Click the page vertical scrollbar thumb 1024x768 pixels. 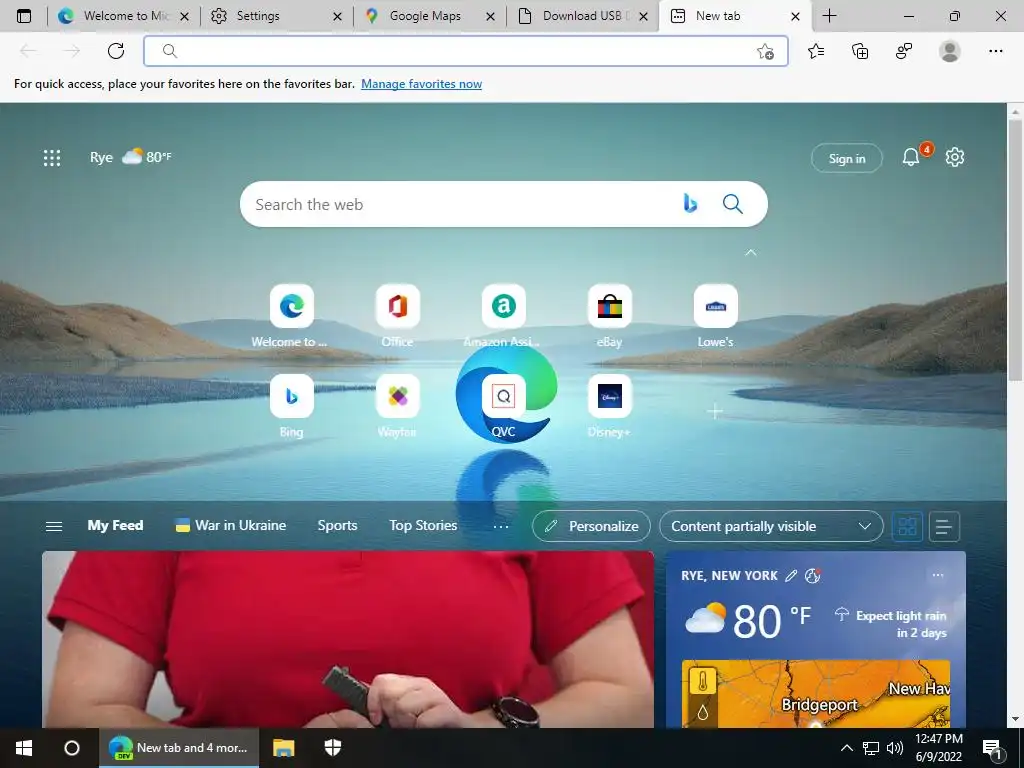1015,251
